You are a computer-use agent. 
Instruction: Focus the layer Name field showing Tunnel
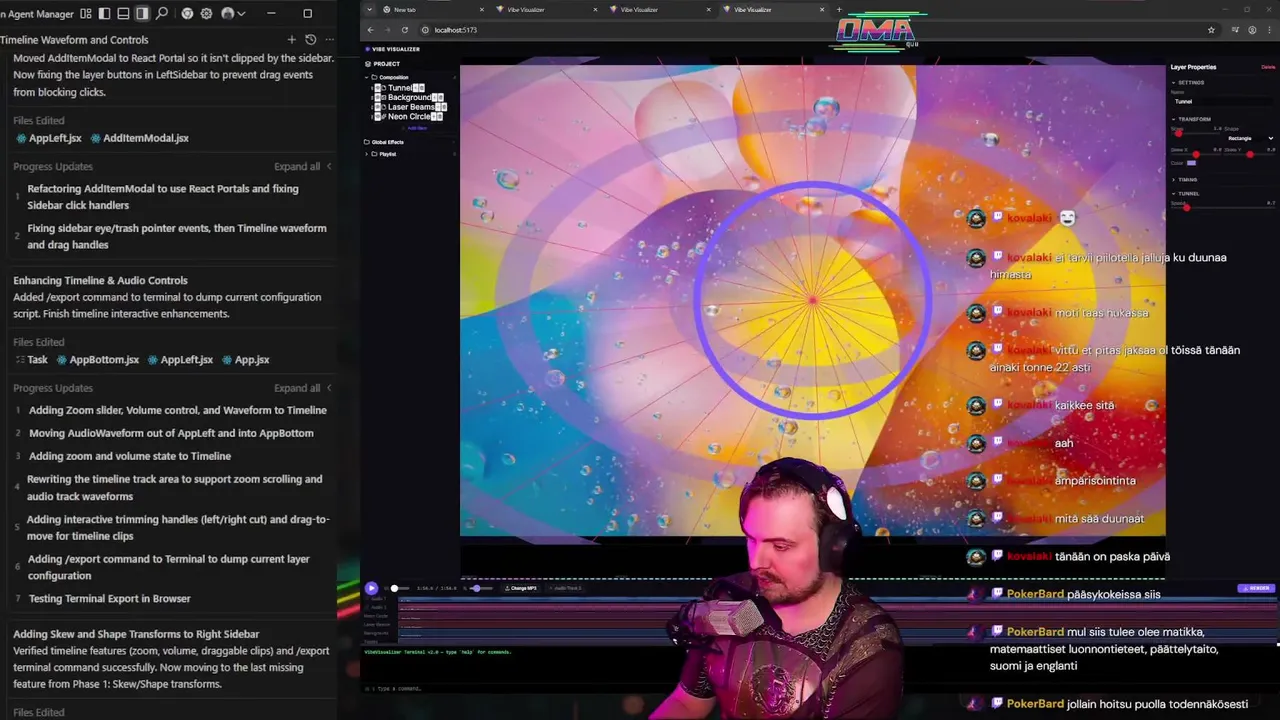(1223, 101)
